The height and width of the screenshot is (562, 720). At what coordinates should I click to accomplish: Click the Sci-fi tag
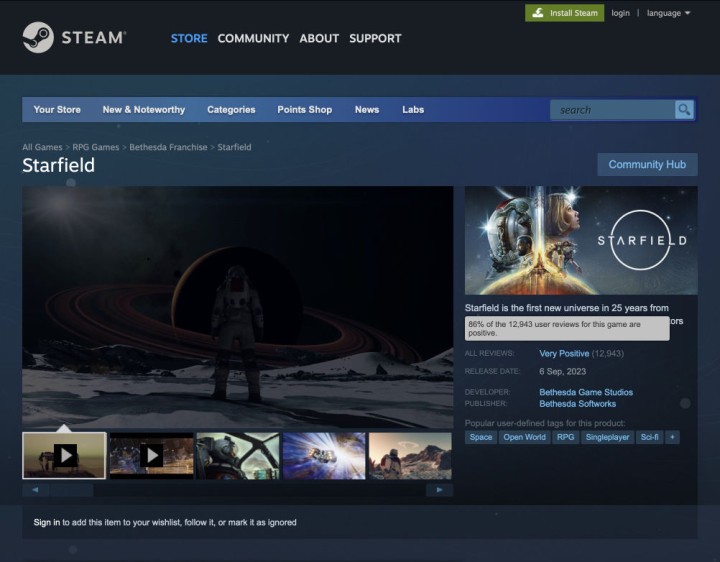click(649, 437)
